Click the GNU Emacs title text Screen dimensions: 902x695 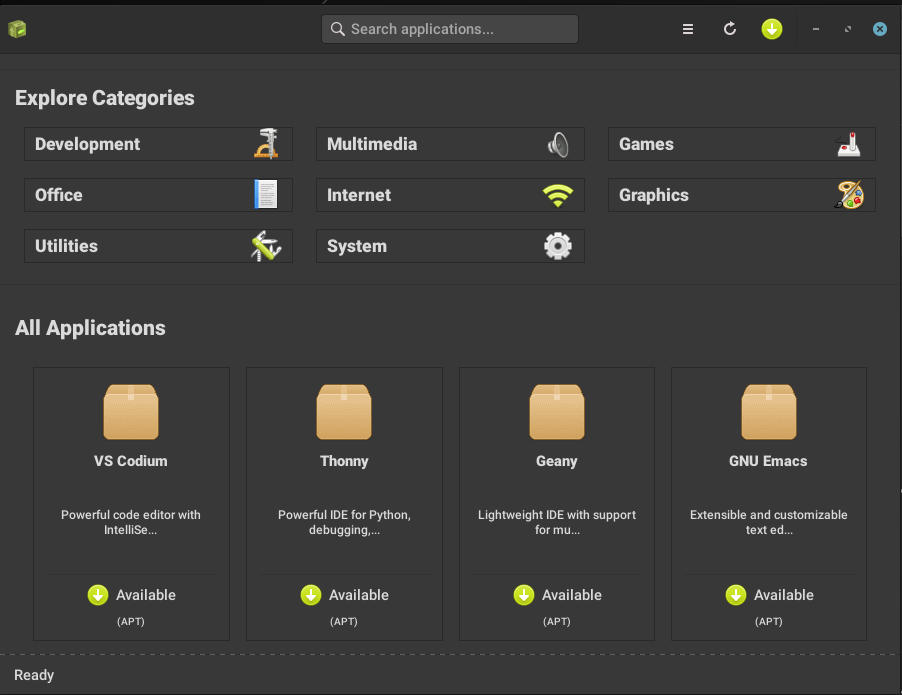[768, 461]
